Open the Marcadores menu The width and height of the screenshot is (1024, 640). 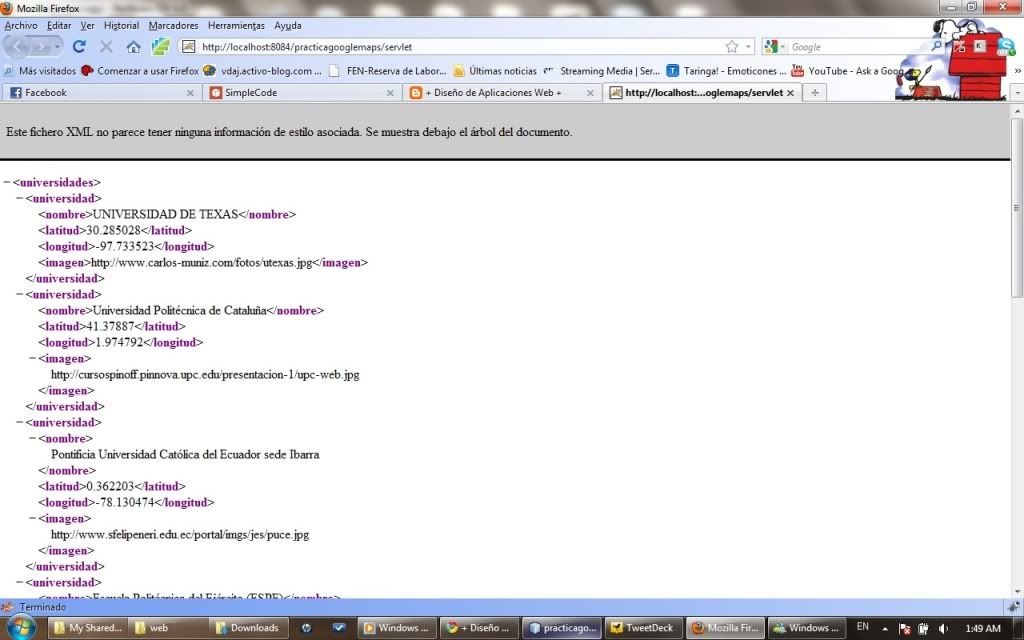(173, 25)
